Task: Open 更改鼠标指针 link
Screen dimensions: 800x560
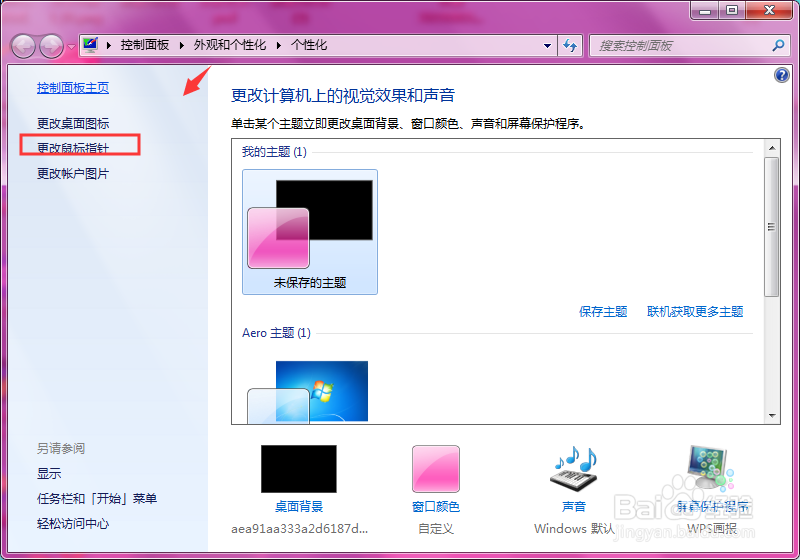Action: coord(73,148)
